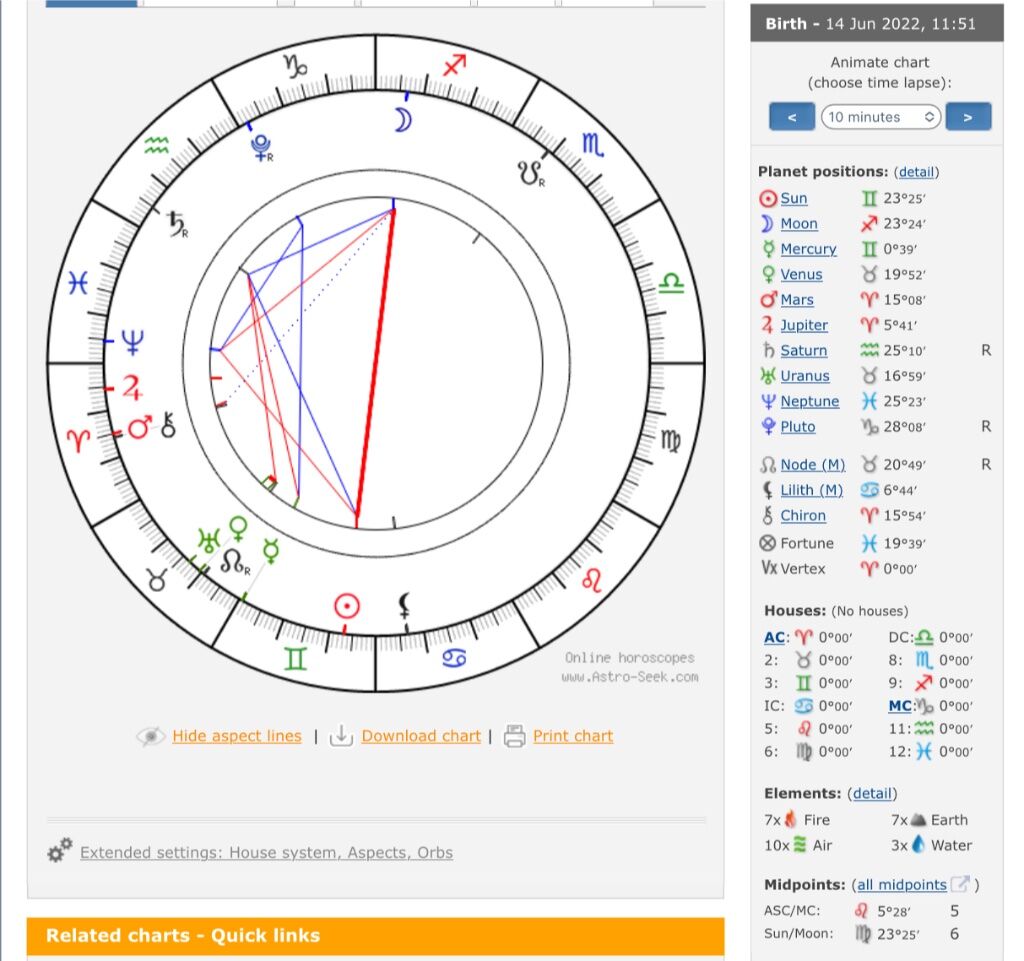Select the Venus glyph in the chart wheel

coord(238,528)
